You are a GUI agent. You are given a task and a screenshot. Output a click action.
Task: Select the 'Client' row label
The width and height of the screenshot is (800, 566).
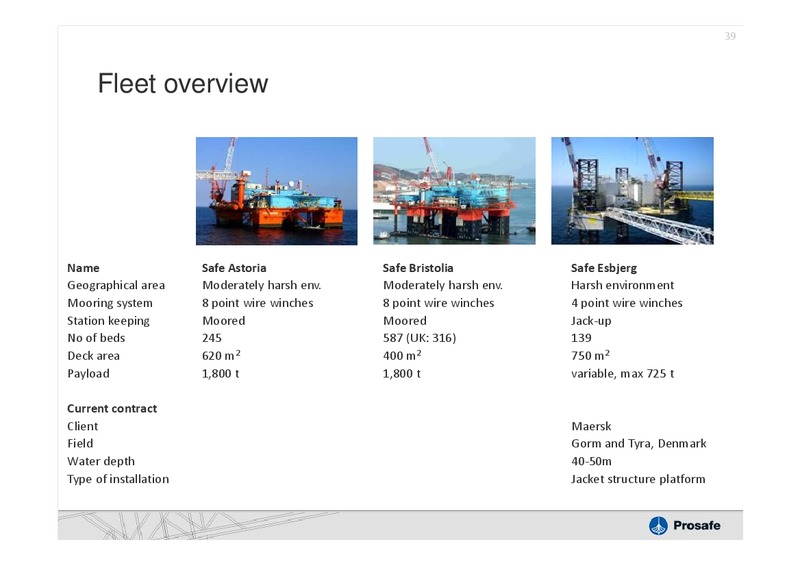tap(82, 426)
